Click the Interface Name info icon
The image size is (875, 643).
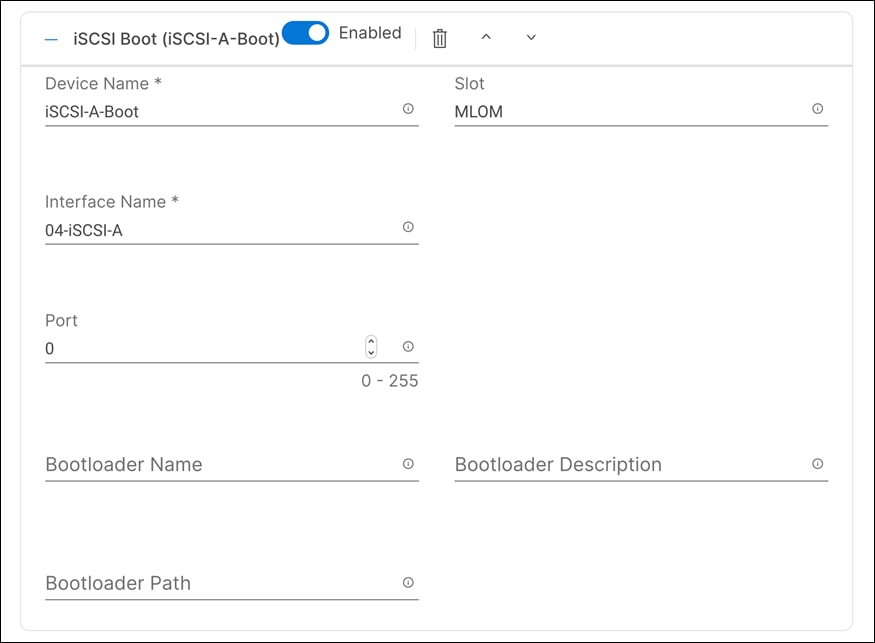coord(408,227)
